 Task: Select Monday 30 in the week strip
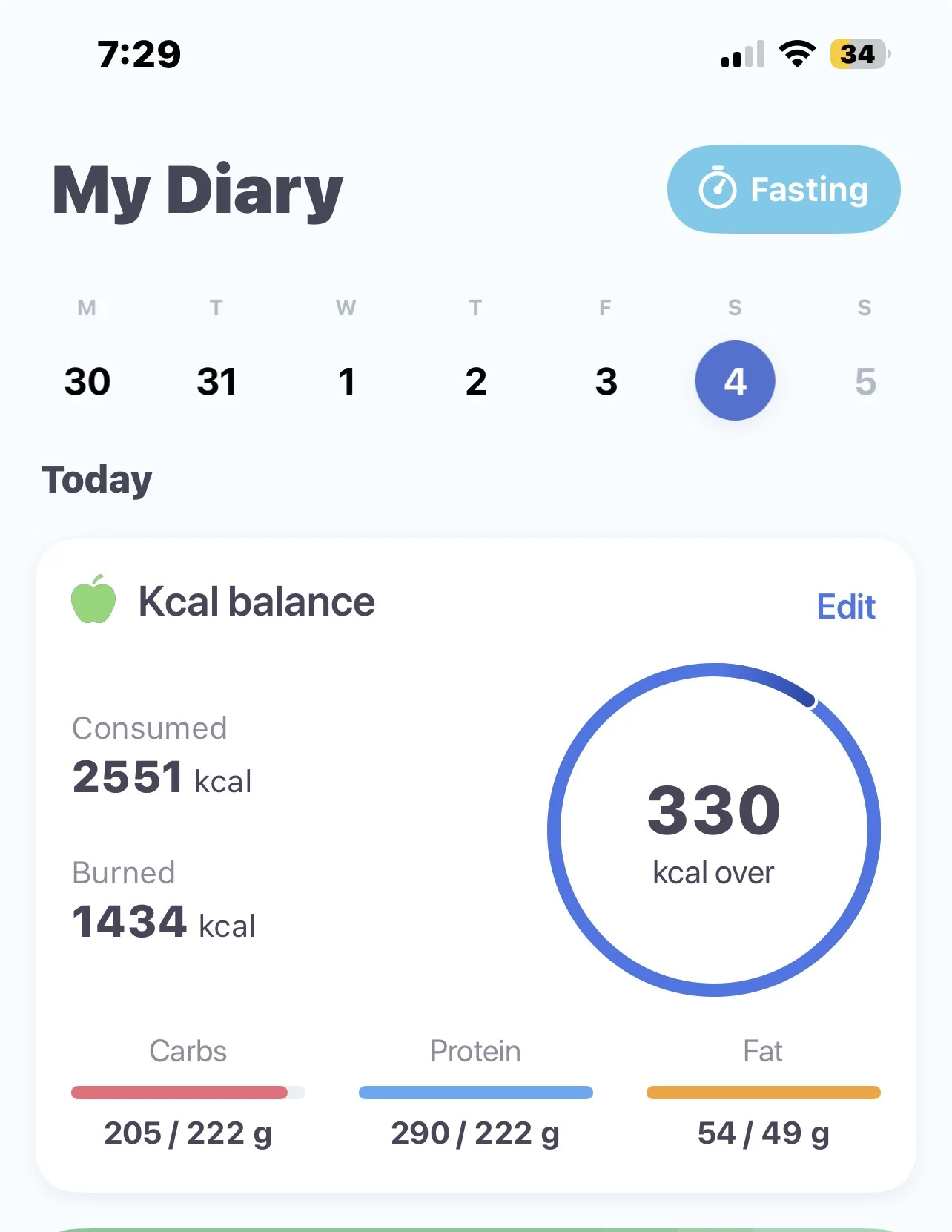(x=87, y=381)
